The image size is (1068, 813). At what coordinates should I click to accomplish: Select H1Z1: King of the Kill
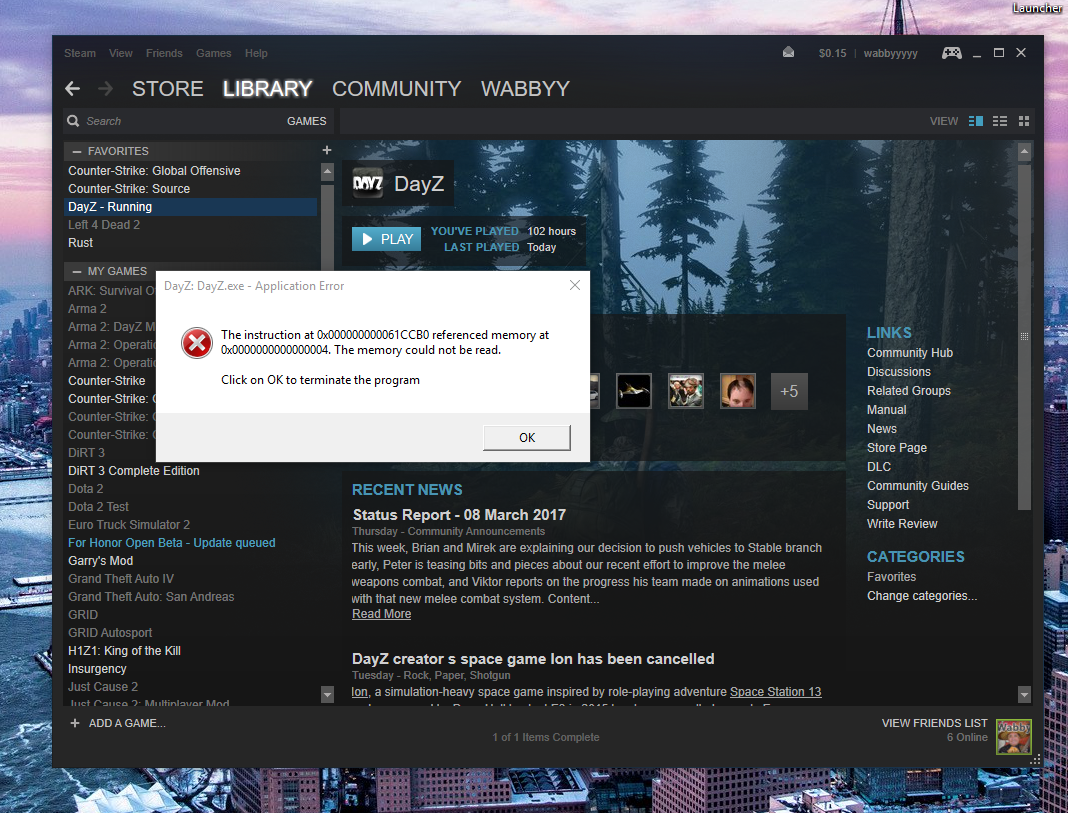click(124, 651)
